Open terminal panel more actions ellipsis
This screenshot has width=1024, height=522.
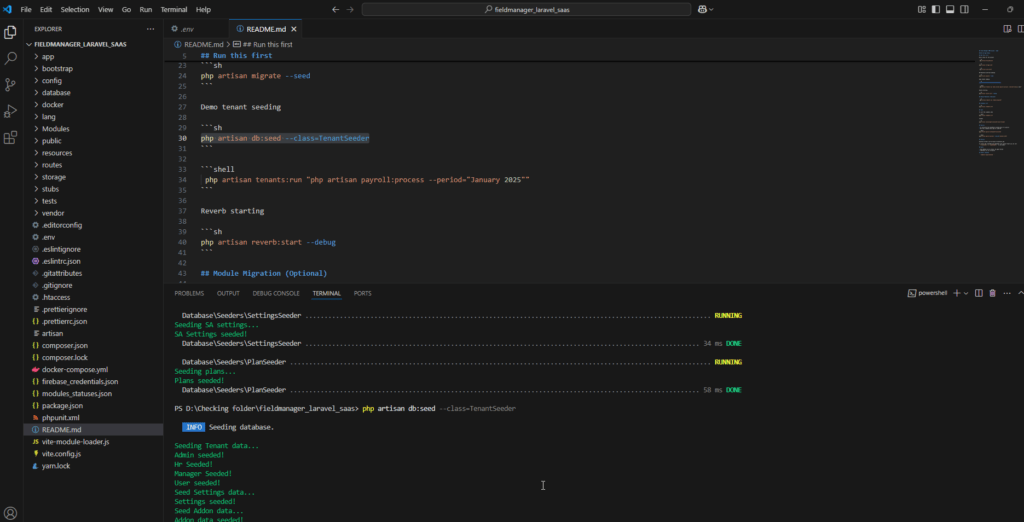(x=1007, y=293)
